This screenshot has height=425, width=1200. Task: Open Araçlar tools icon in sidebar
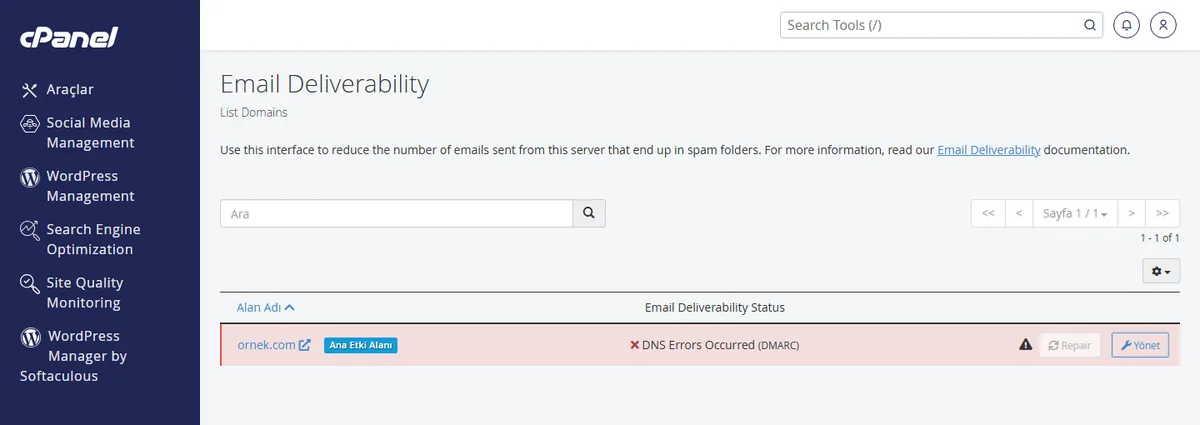[30, 90]
